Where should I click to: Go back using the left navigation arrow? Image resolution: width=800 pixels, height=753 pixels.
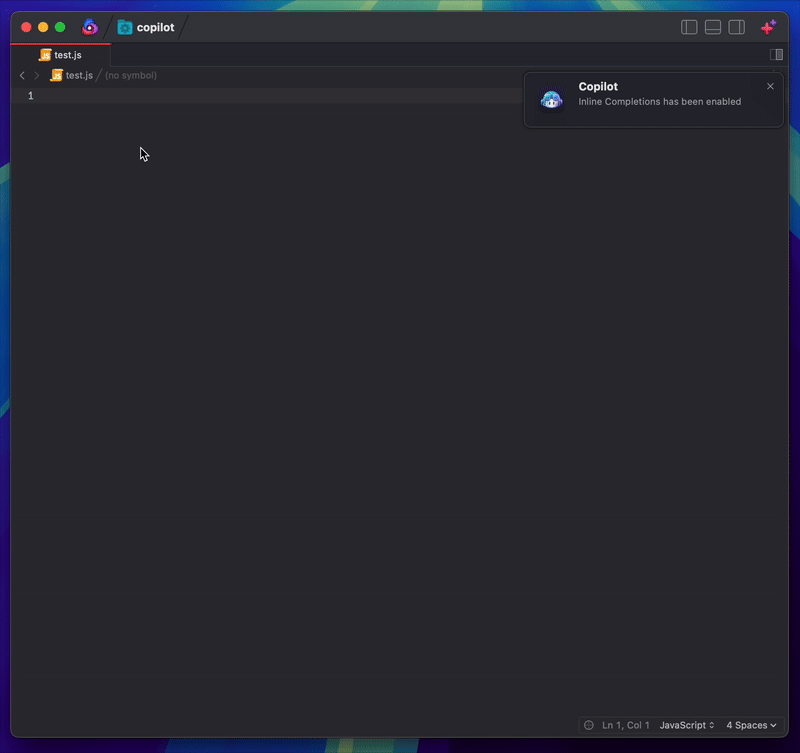tap(22, 75)
